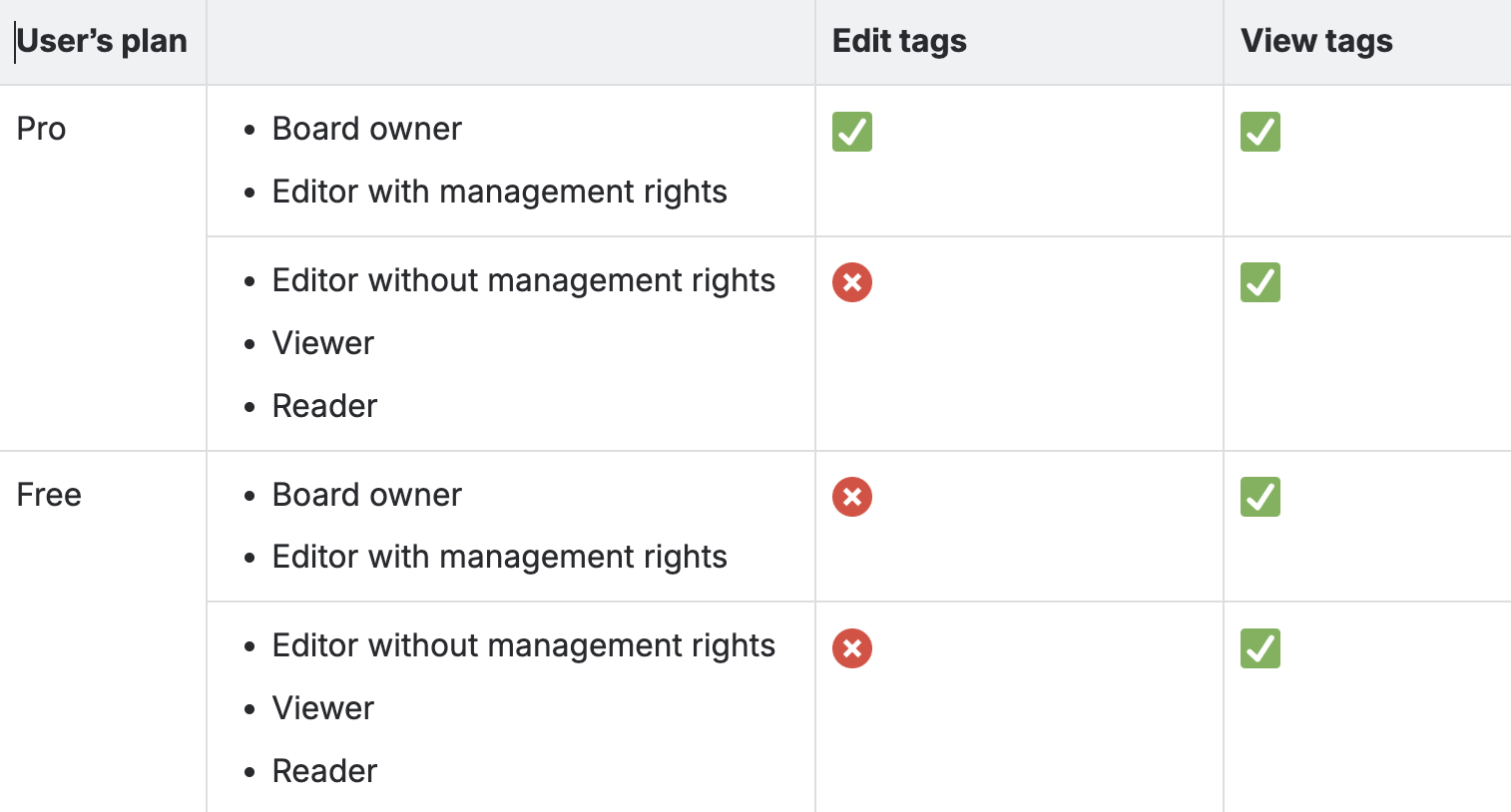The width and height of the screenshot is (1511, 812).
Task: Click the "Viewer" item under the Pro plan
Action: [322, 343]
